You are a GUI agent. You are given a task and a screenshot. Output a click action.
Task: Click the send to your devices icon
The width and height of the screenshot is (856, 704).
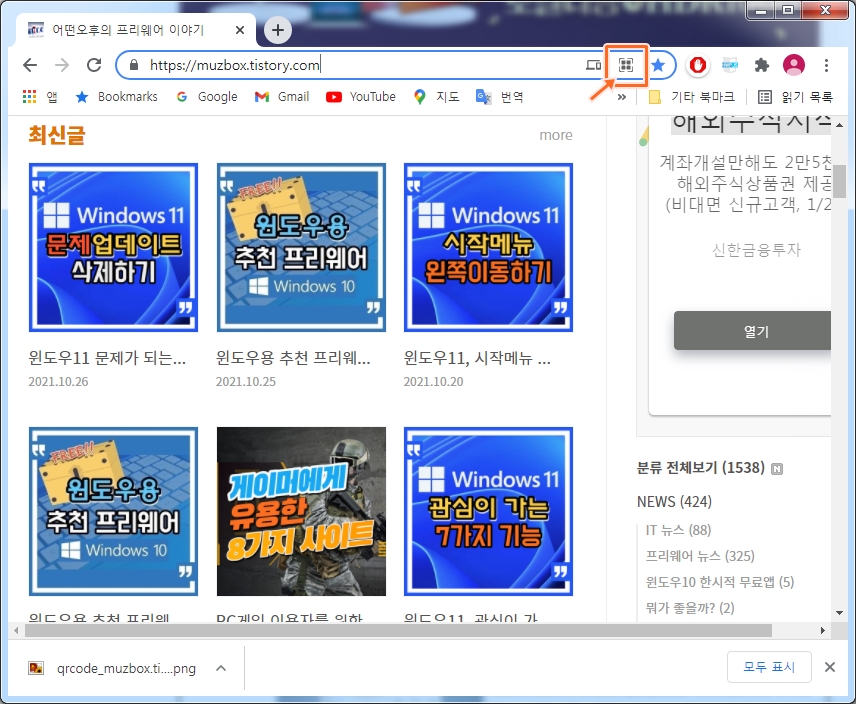593,65
